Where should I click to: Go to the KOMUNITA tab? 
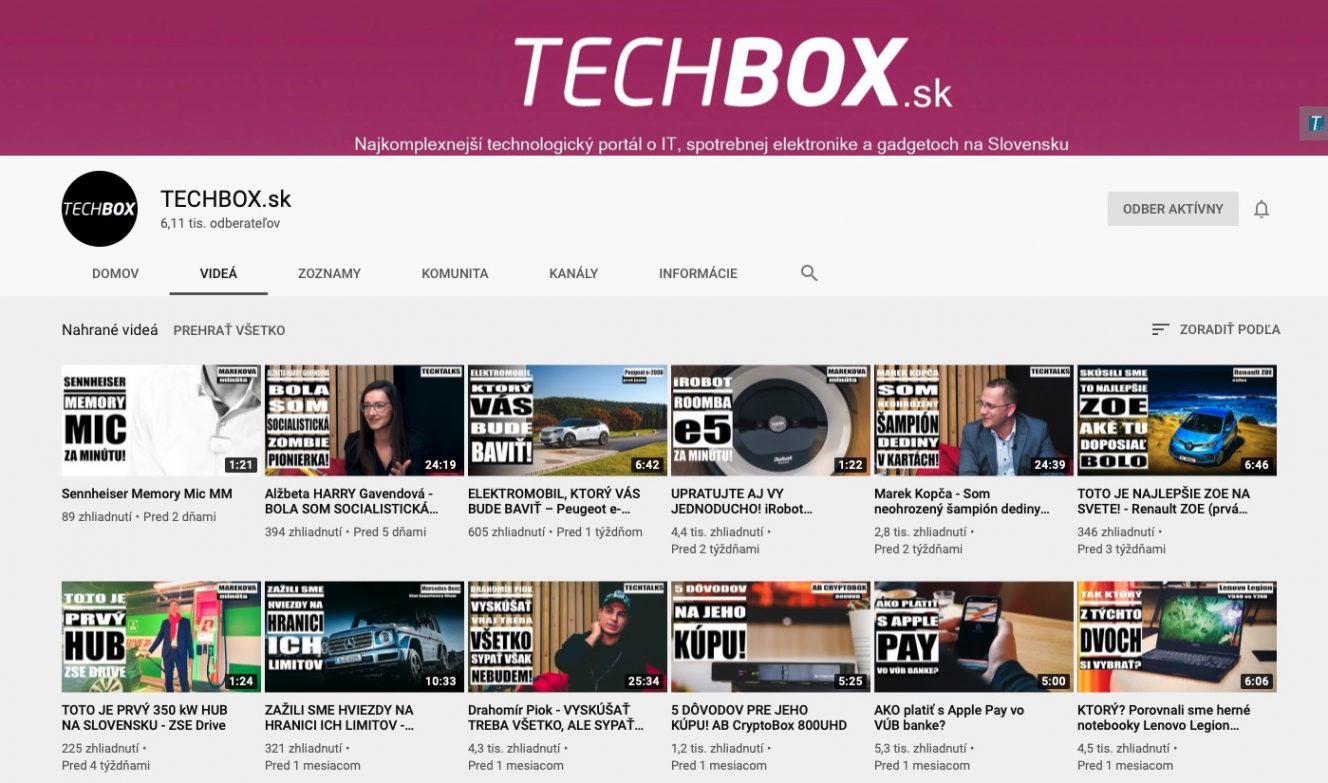click(455, 273)
